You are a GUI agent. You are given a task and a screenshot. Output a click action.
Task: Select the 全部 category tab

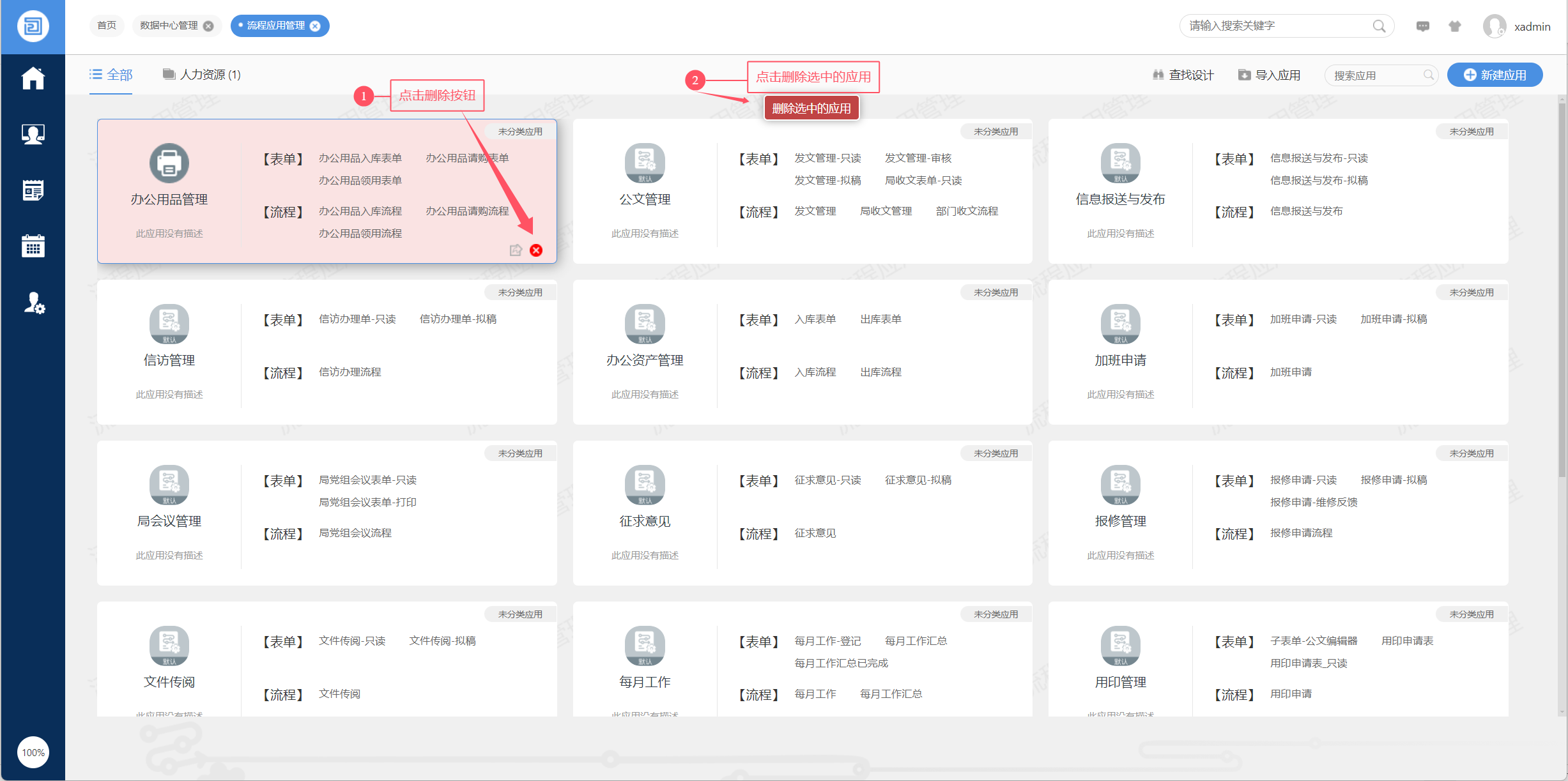click(111, 75)
